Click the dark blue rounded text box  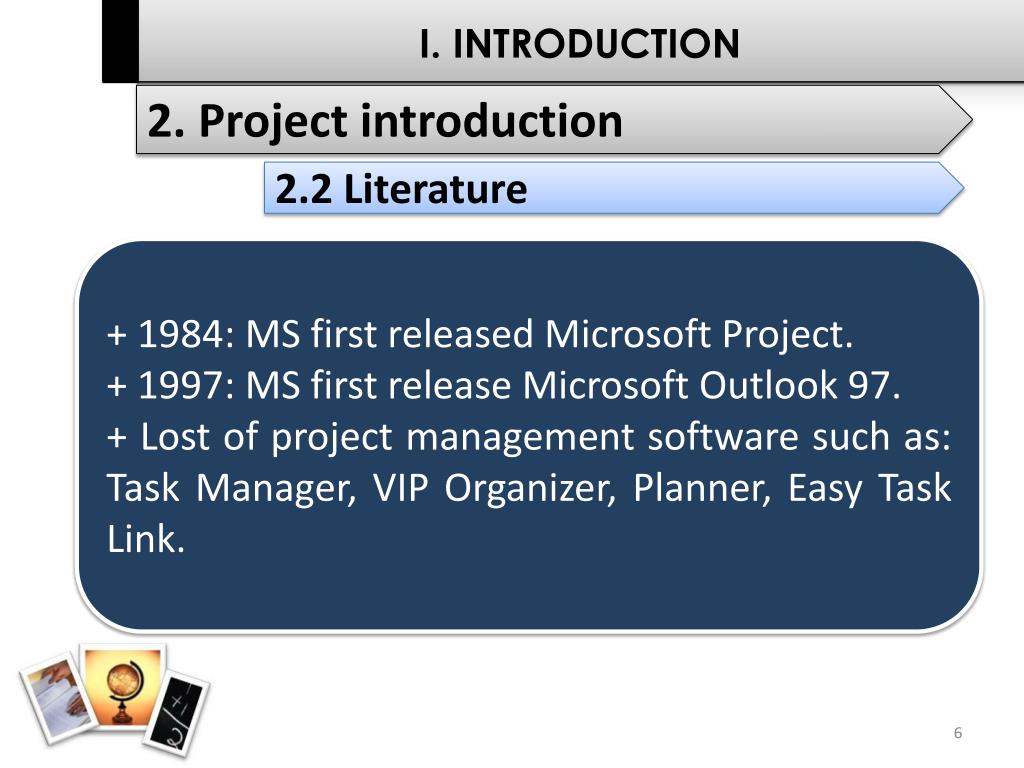529,436
